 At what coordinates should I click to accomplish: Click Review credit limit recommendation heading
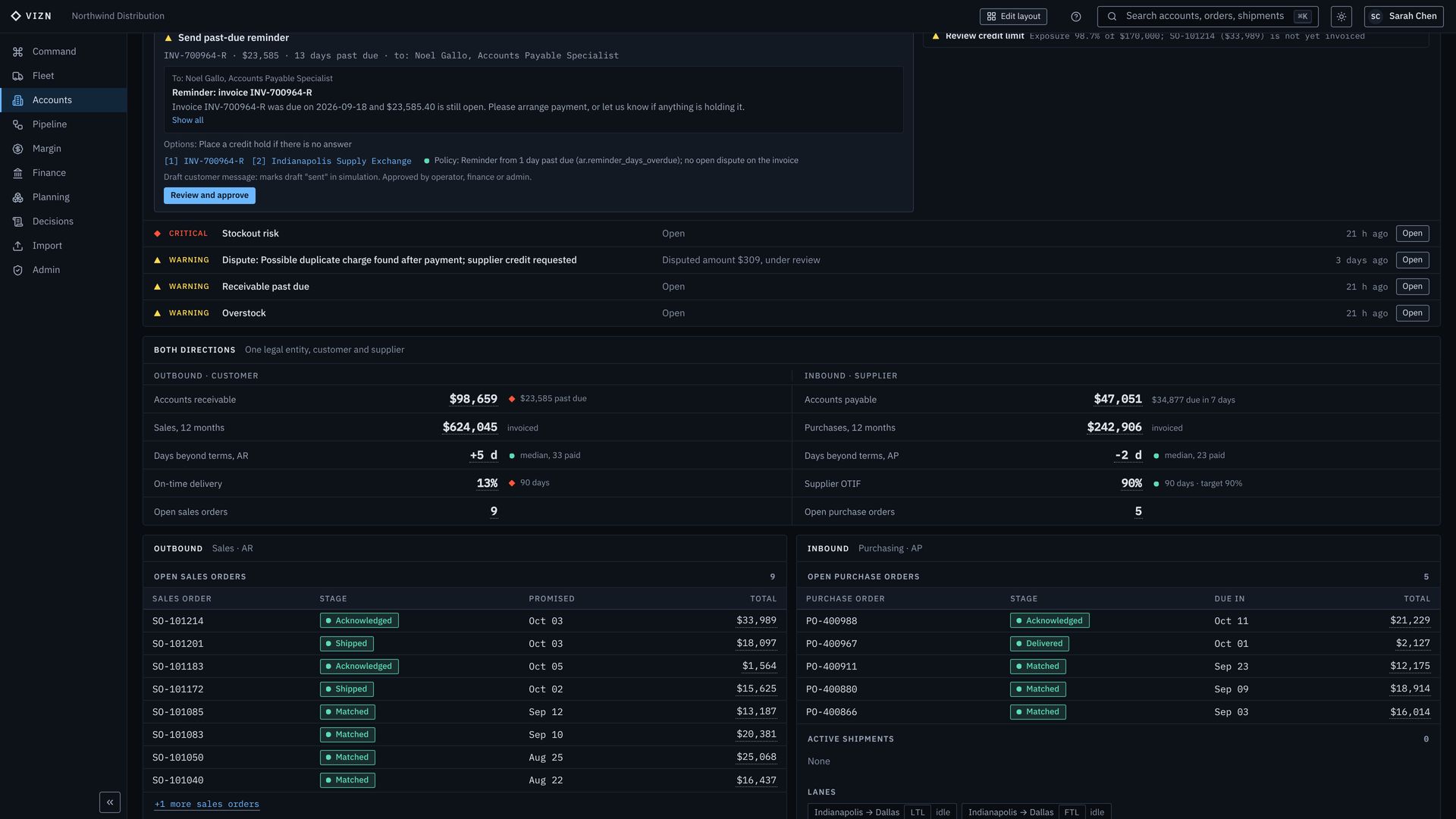point(984,36)
